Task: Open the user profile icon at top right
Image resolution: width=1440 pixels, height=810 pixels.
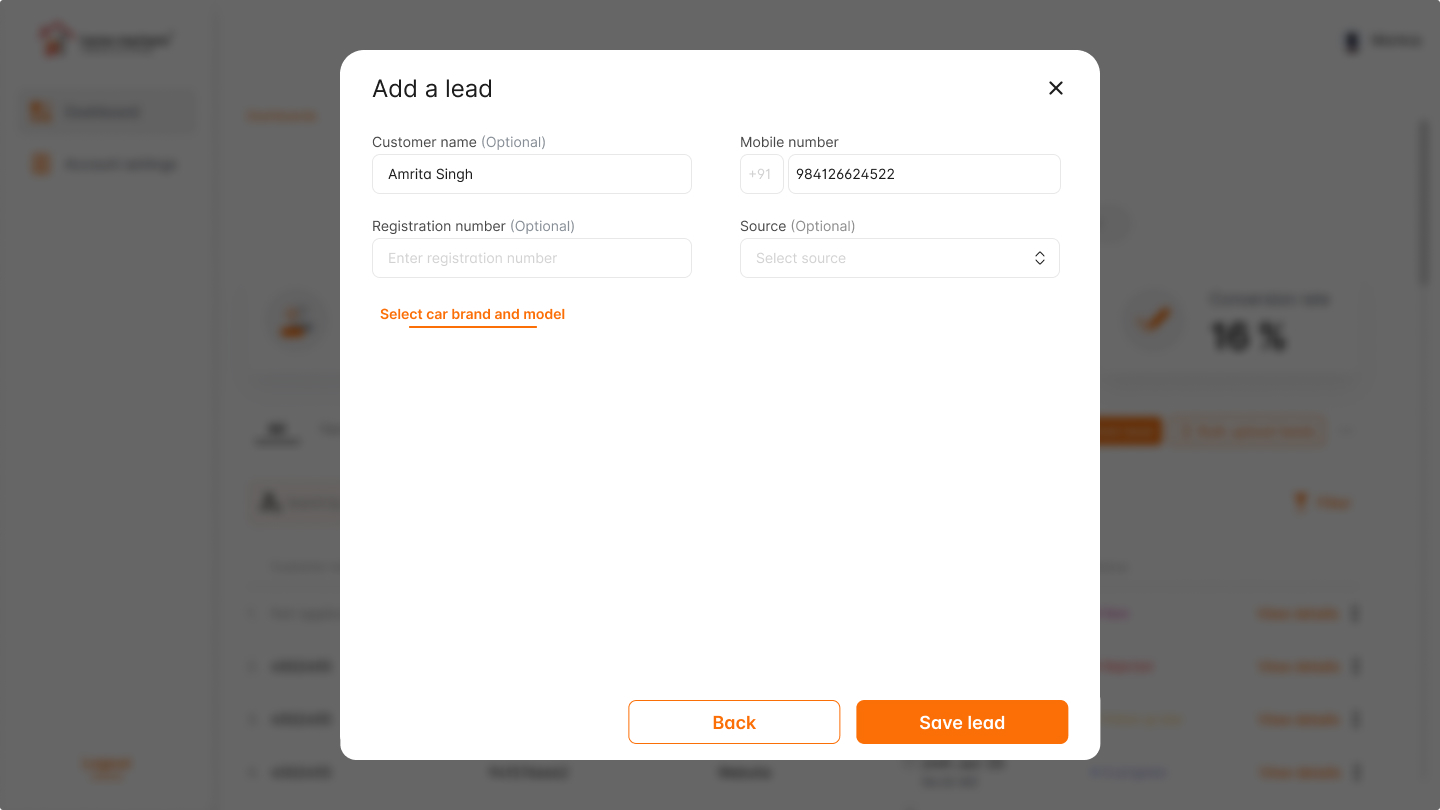Action: (x=1352, y=42)
